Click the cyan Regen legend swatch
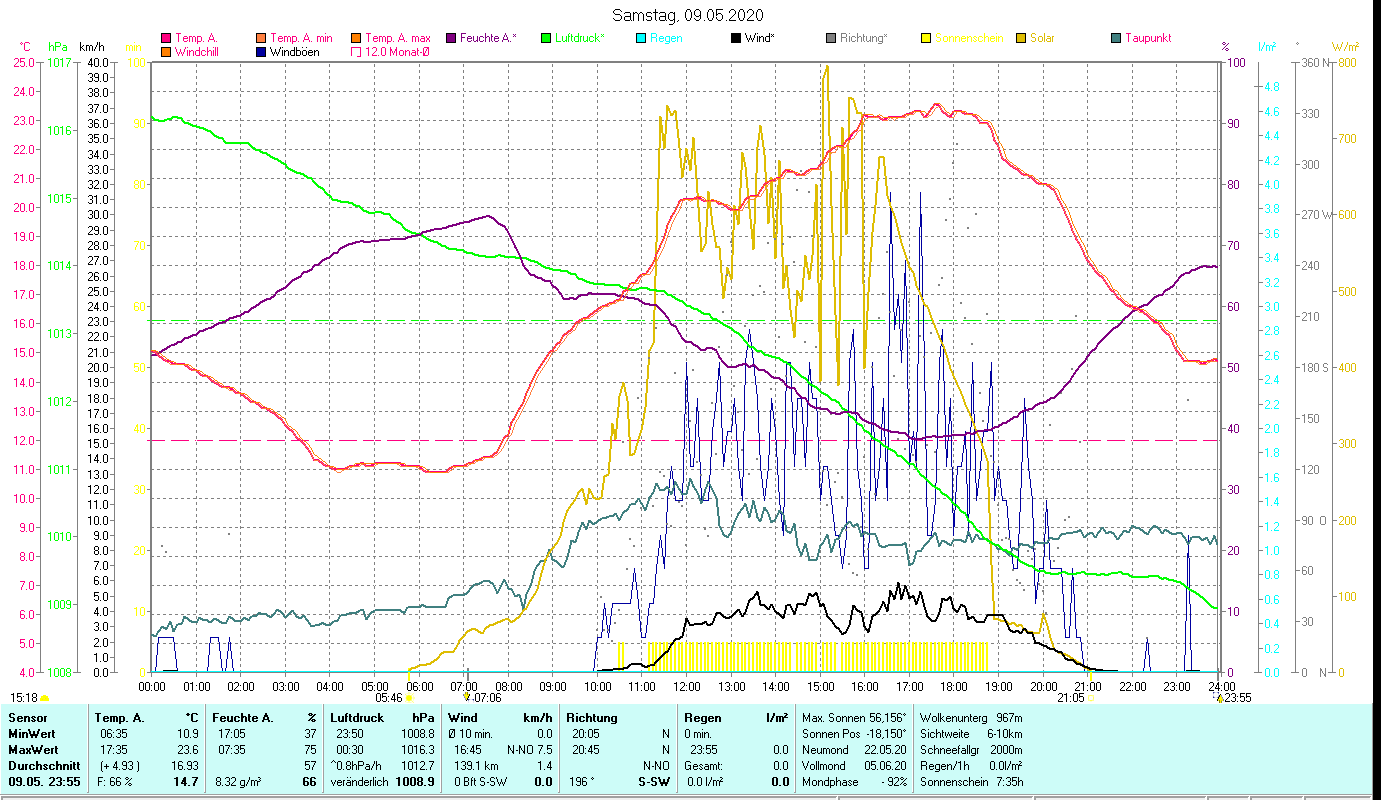 pyautogui.click(x=641, y=38)
